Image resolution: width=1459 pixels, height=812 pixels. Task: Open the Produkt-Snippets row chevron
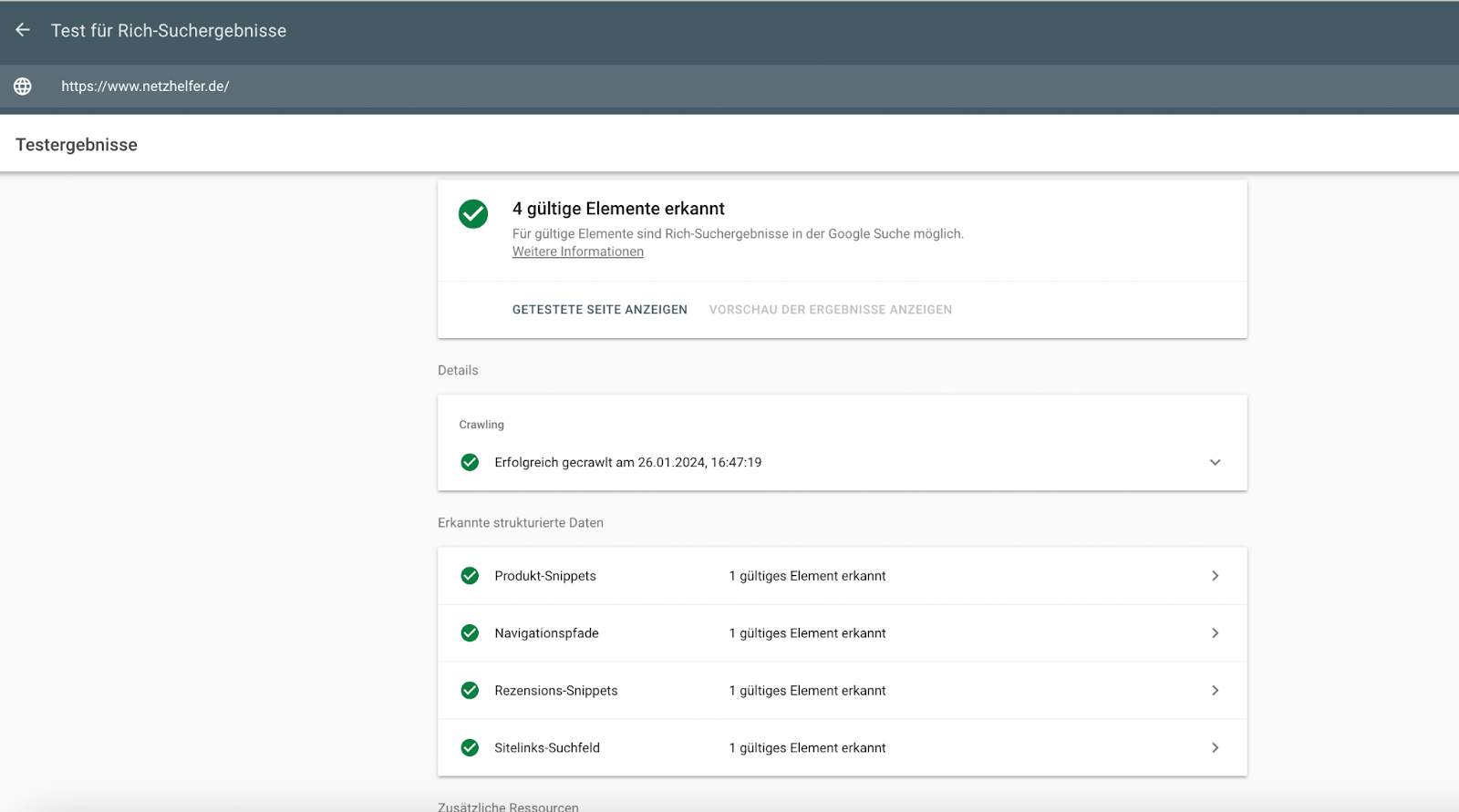(1215, 576)
